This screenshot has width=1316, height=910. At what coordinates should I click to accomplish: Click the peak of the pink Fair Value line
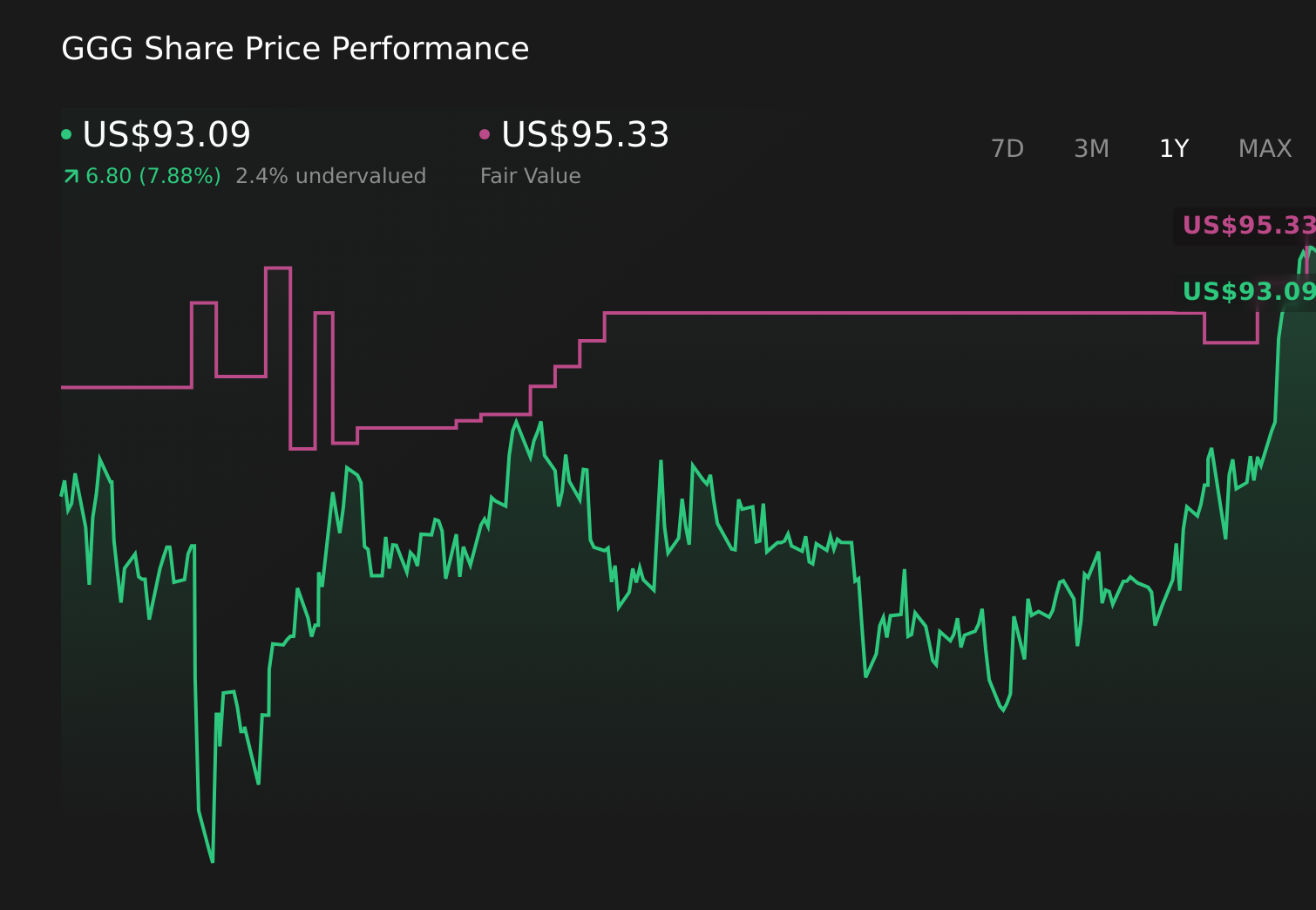pos(279,268)
